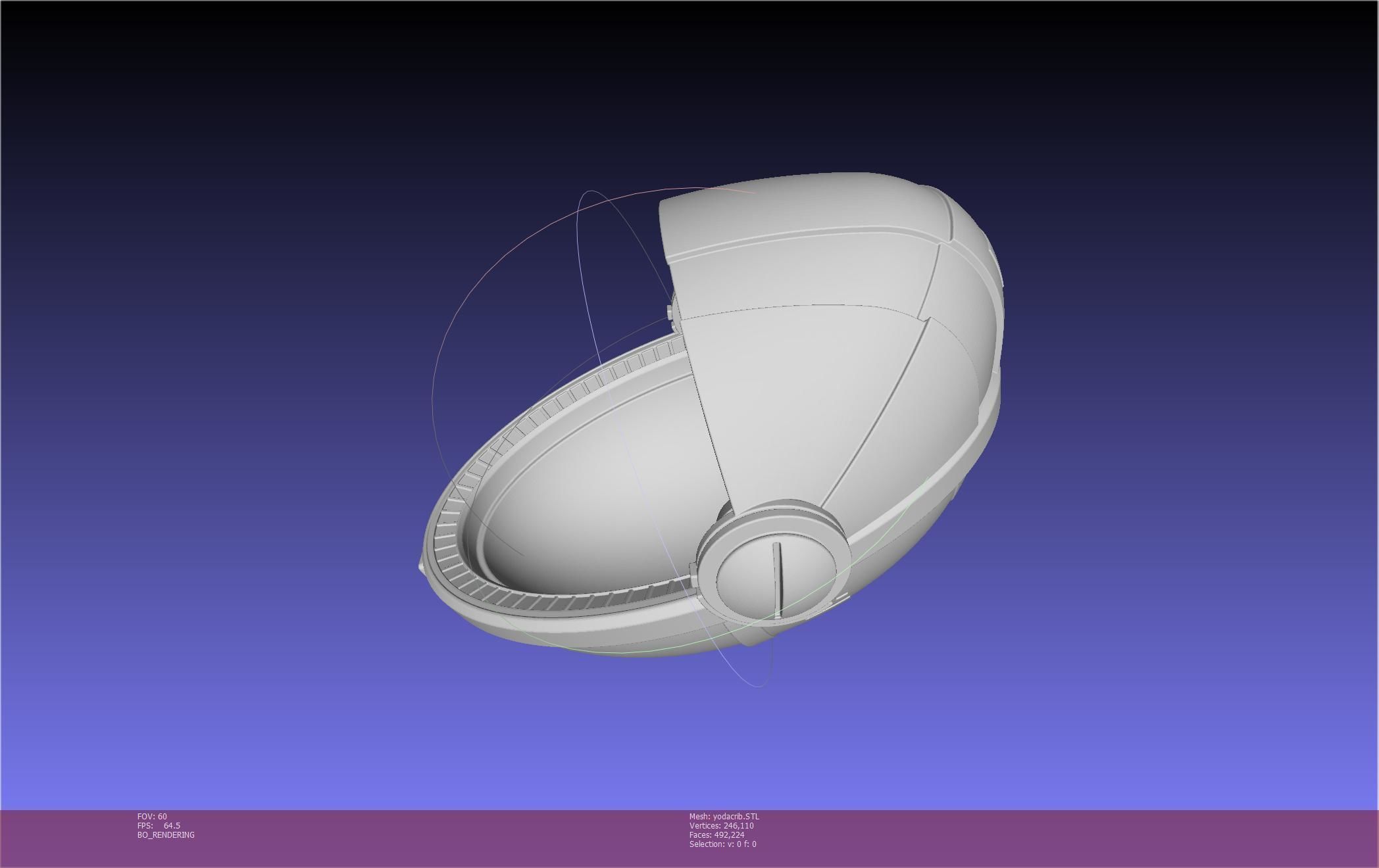
Task: Click the Mesh: yodacrib.STL label
Action: pyautogui.click(x=724, y=816)
